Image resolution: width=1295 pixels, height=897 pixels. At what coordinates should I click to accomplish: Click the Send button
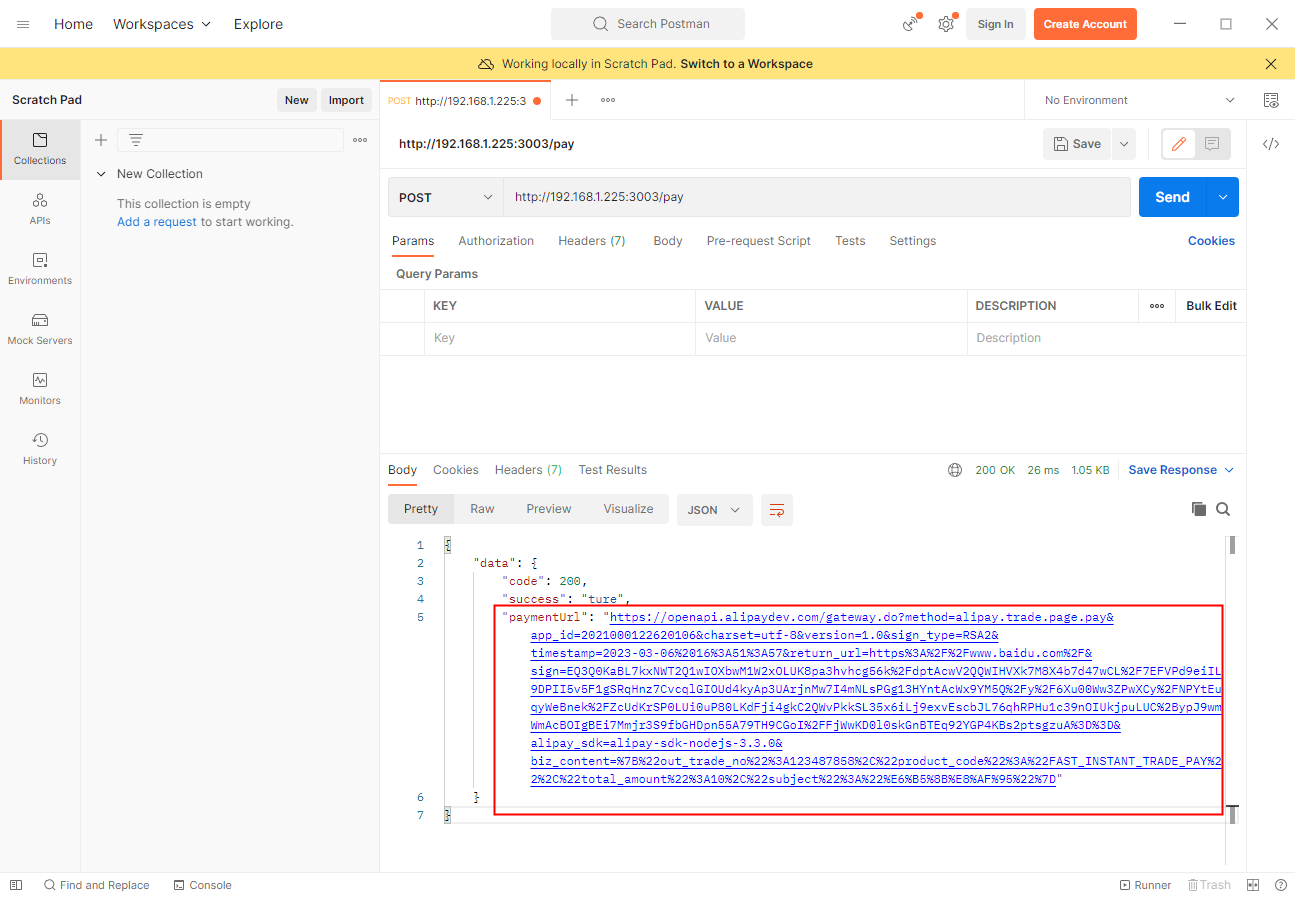tap(1173, 197)
